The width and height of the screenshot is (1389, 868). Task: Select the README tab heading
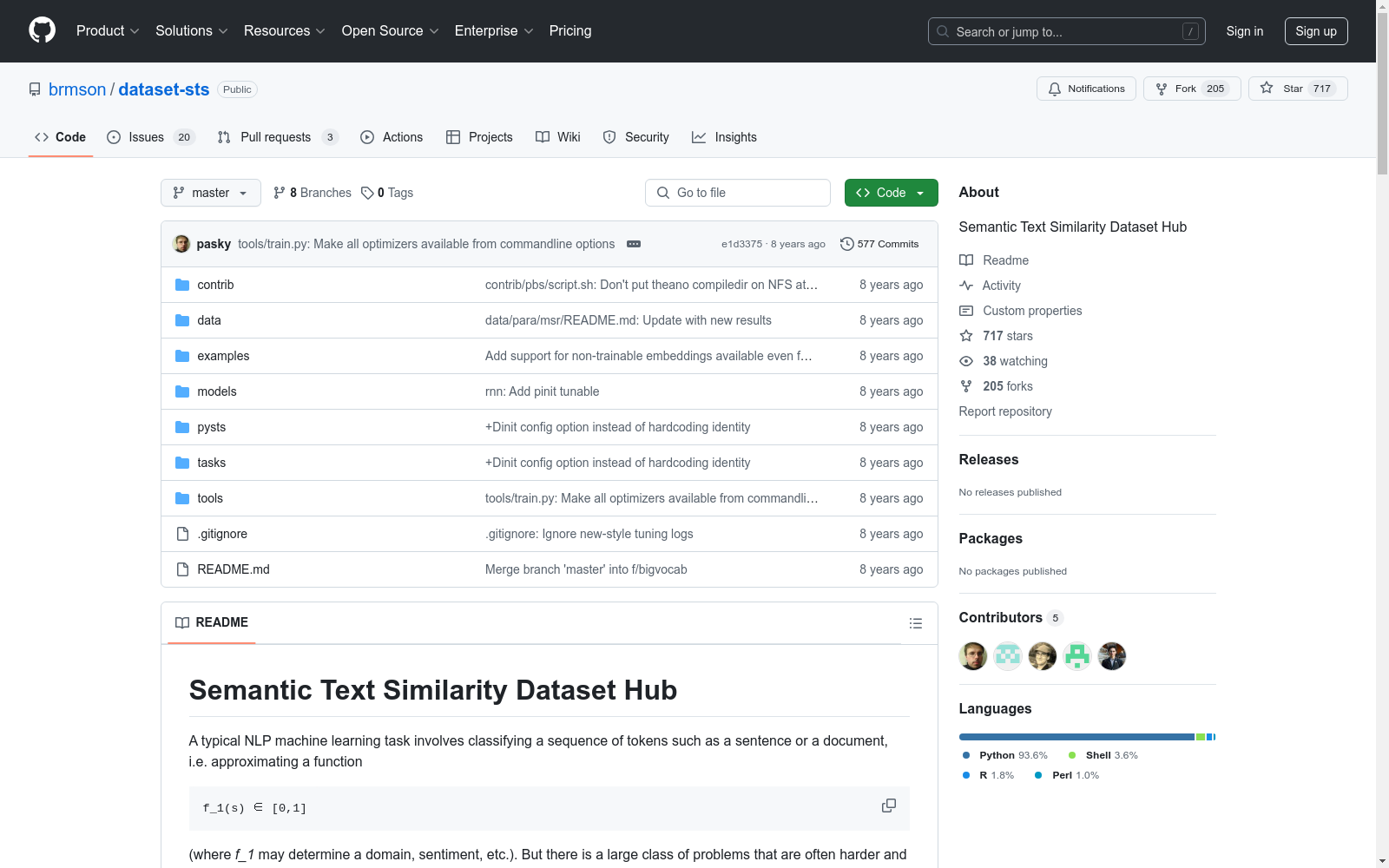pyautogui.click(x=212, y=622)
